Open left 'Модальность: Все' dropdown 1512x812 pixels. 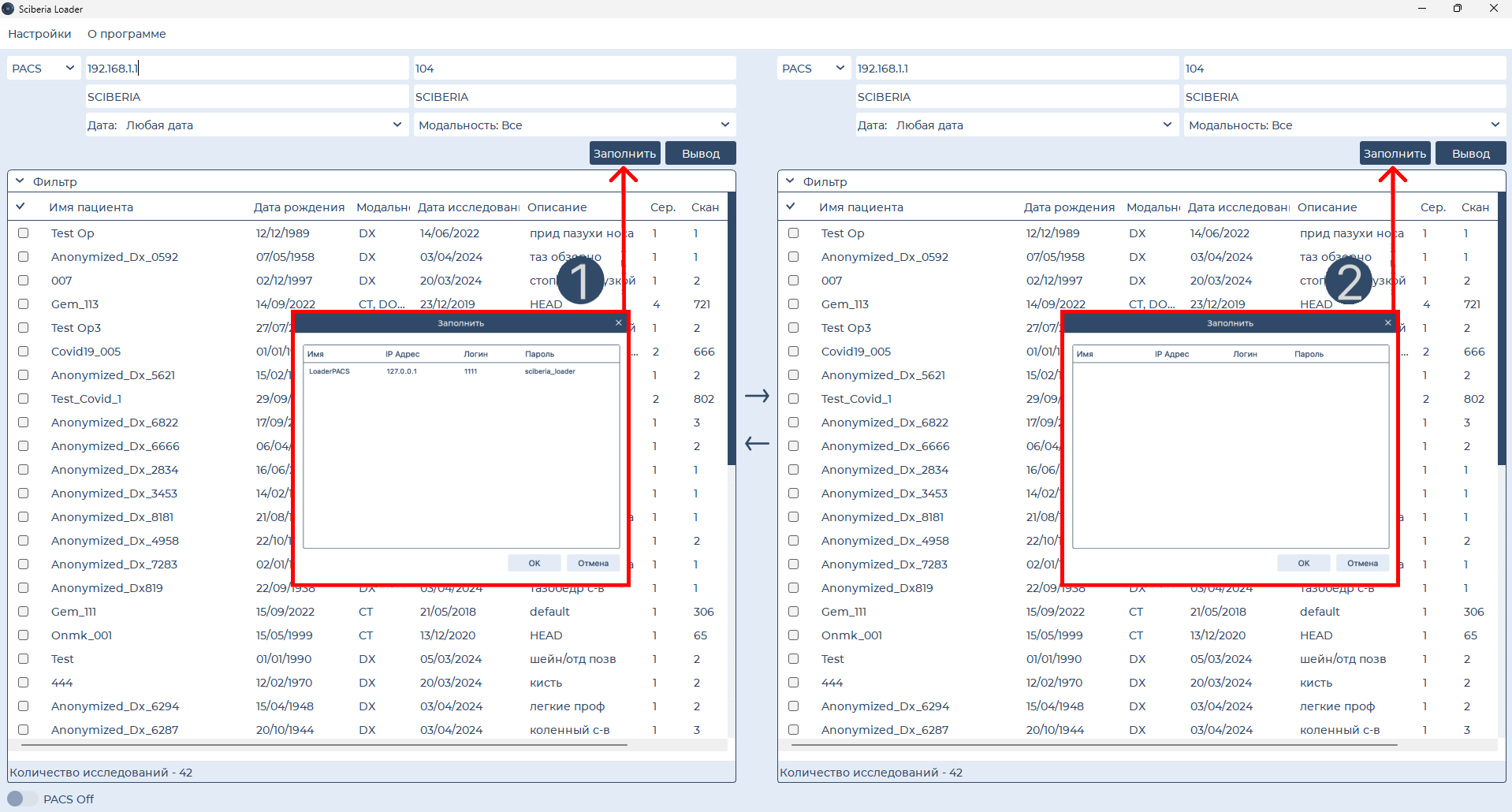(x=575, y=125)
